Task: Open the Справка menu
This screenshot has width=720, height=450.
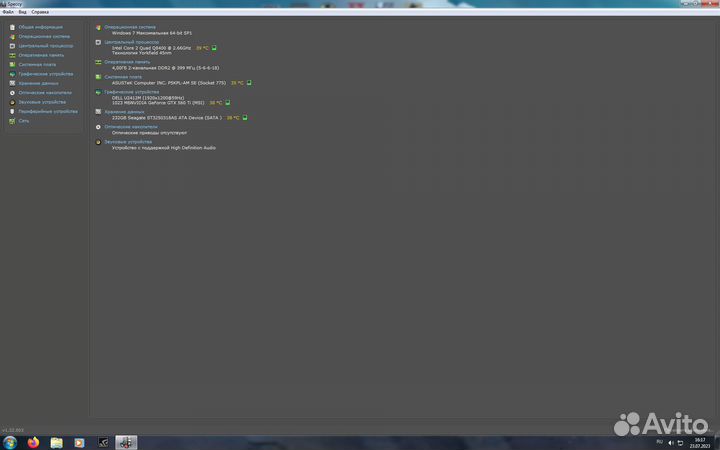Action: (x=40, y=12)
